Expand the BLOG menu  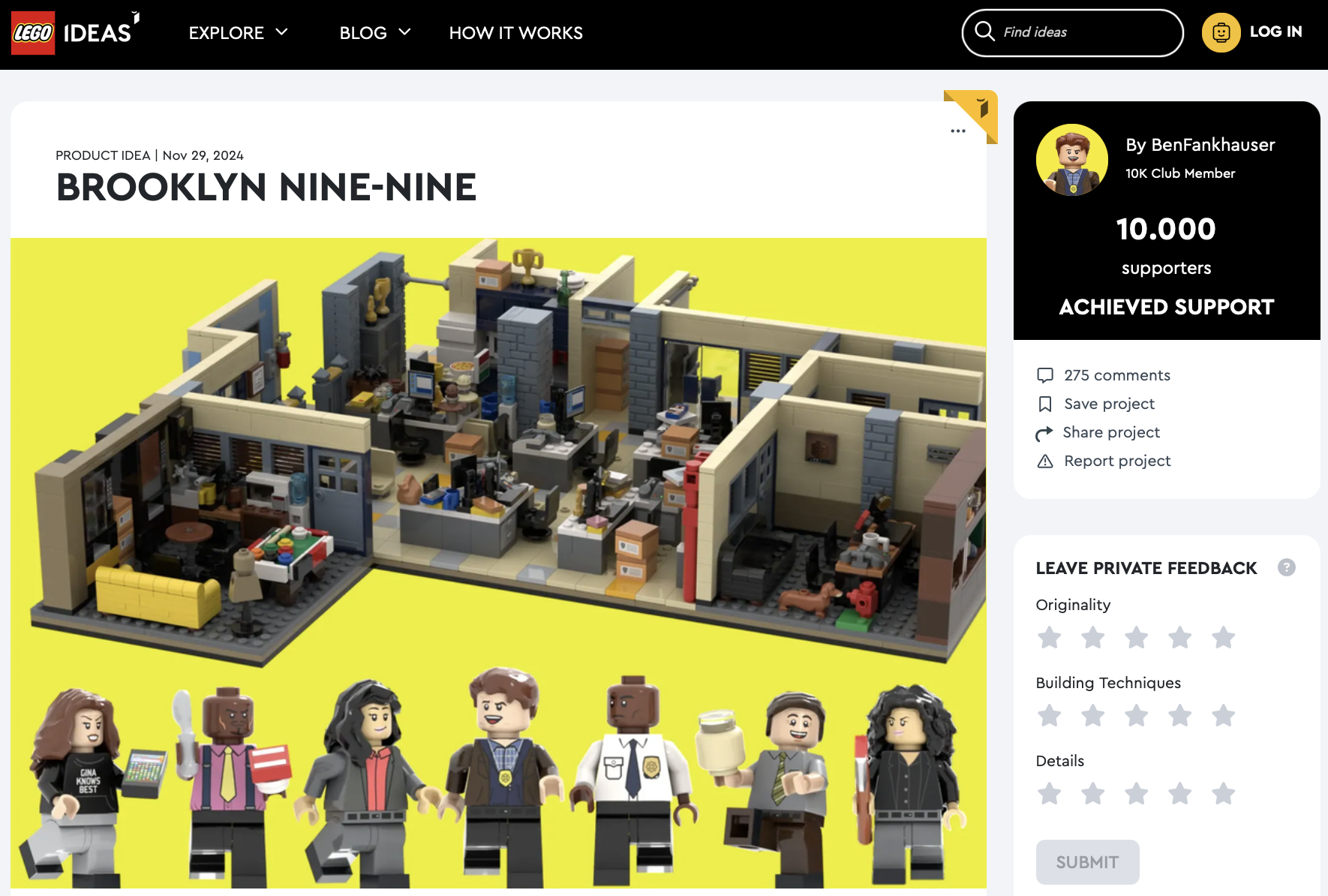tap(374, 33)
